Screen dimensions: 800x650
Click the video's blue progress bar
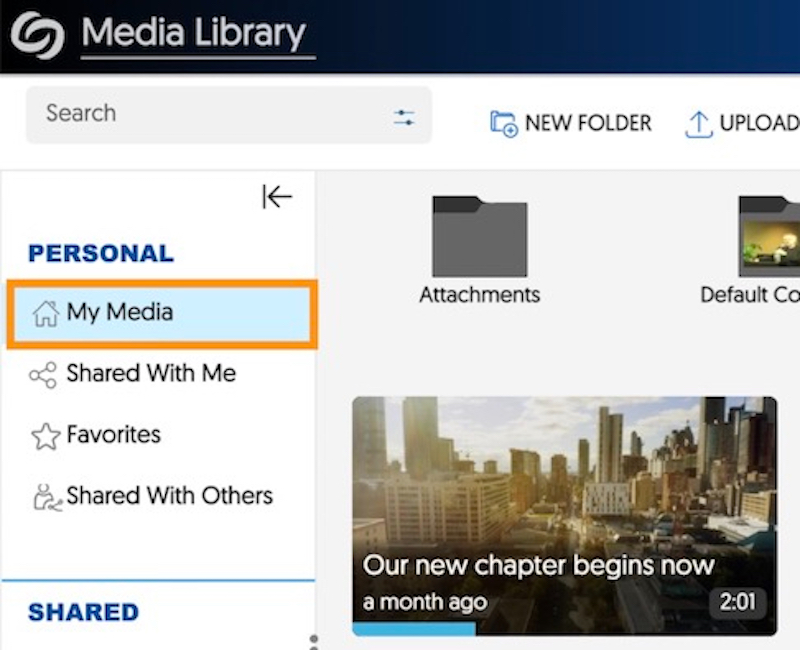413,630
